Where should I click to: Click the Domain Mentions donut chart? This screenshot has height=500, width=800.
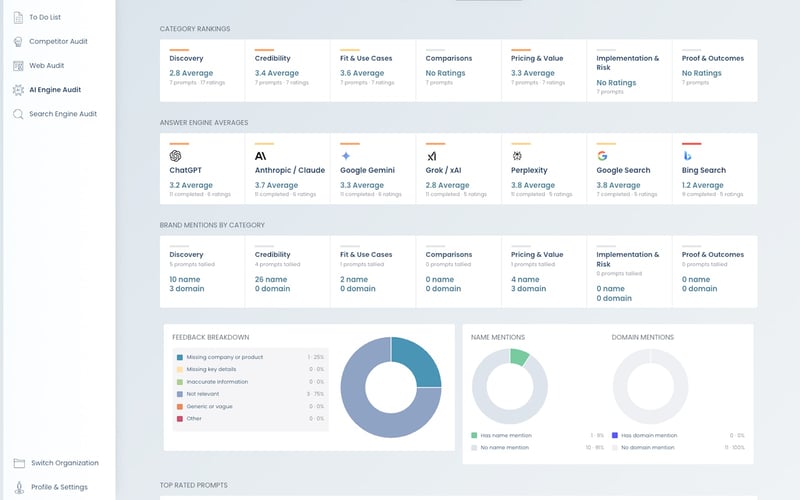click(x=651, y=386)
